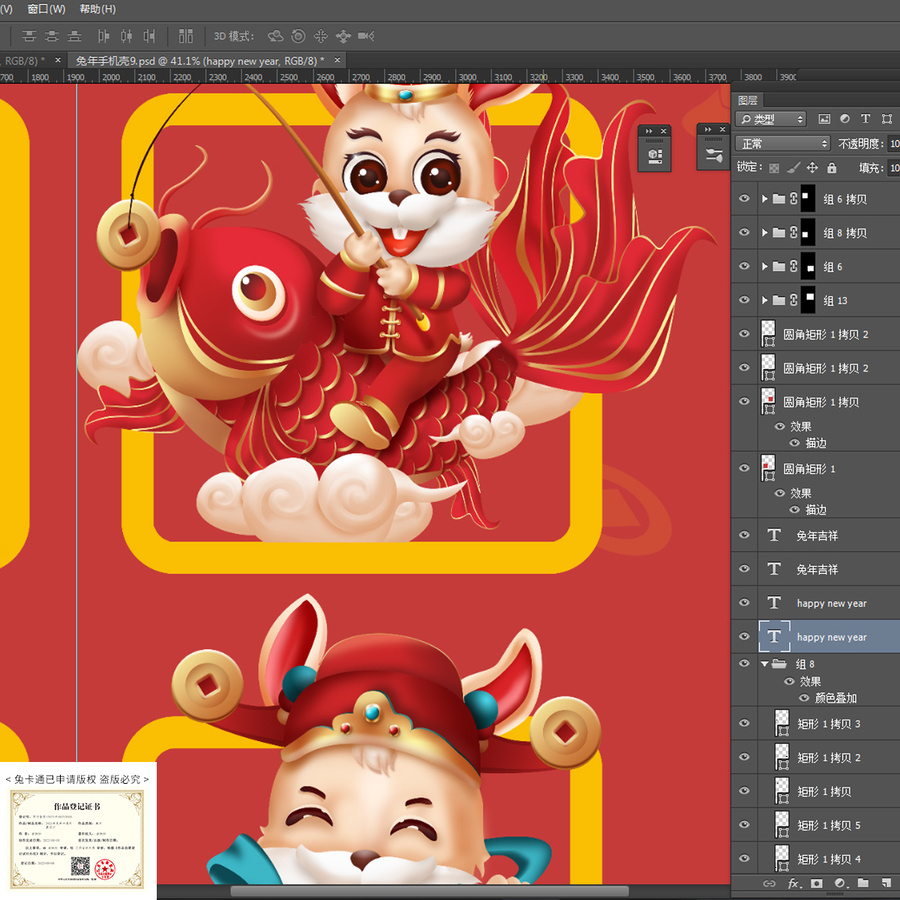The height and width of the screenshot is (900, 900).
Task: Toggle lock image pixels brush icon
Action: 793,168
